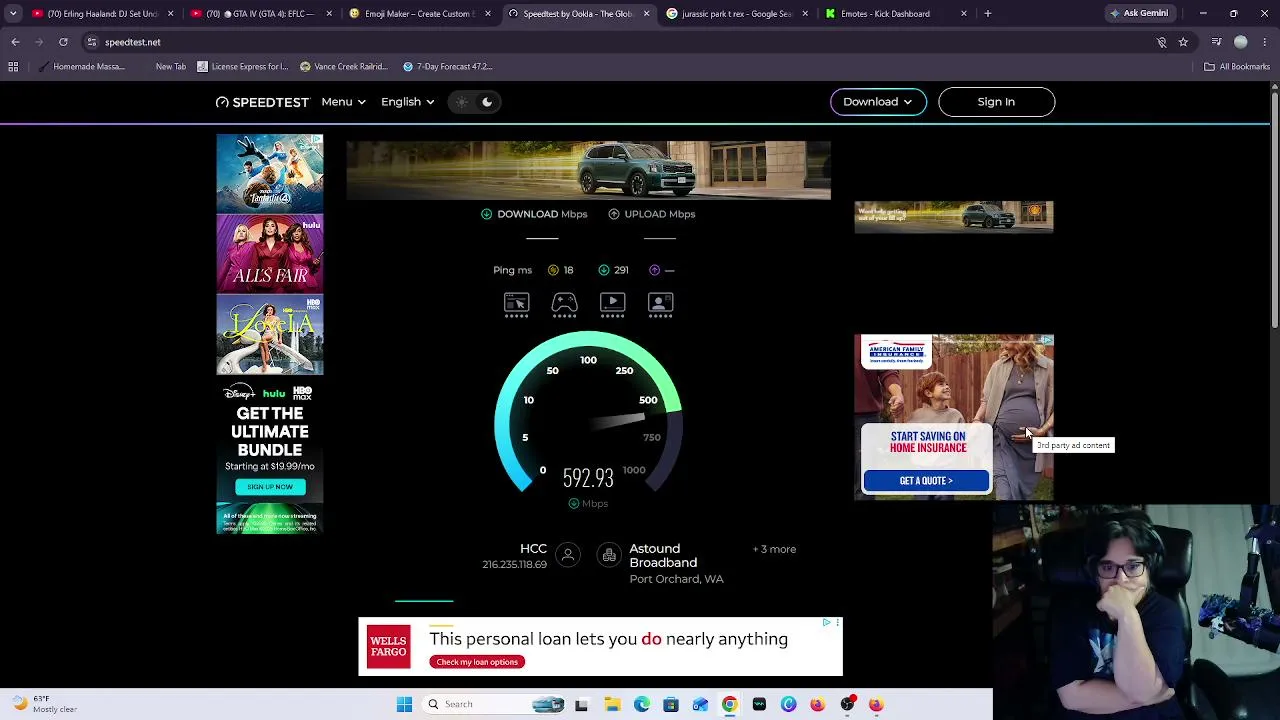Click the page vertical scrollbar
Screen dimensions: 1280x720
(1274, 210)
